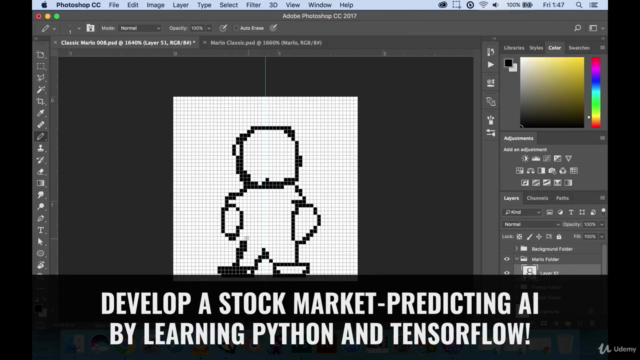Add a Threshold adjustment
The image size is (640, 360).
point(547,183)
